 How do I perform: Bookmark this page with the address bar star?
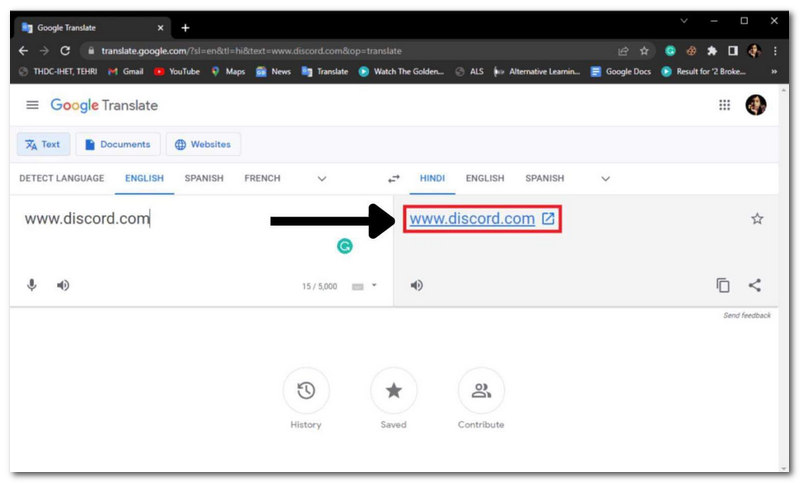pos(644,50)
